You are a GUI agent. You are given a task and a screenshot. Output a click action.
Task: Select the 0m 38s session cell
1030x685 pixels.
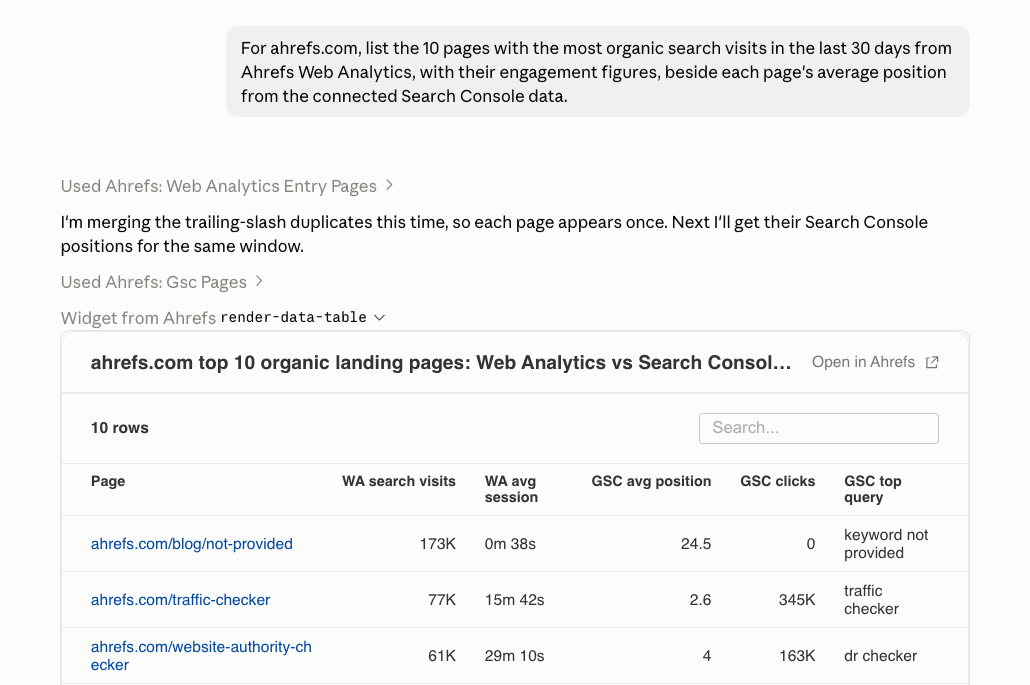pos(510,544)
